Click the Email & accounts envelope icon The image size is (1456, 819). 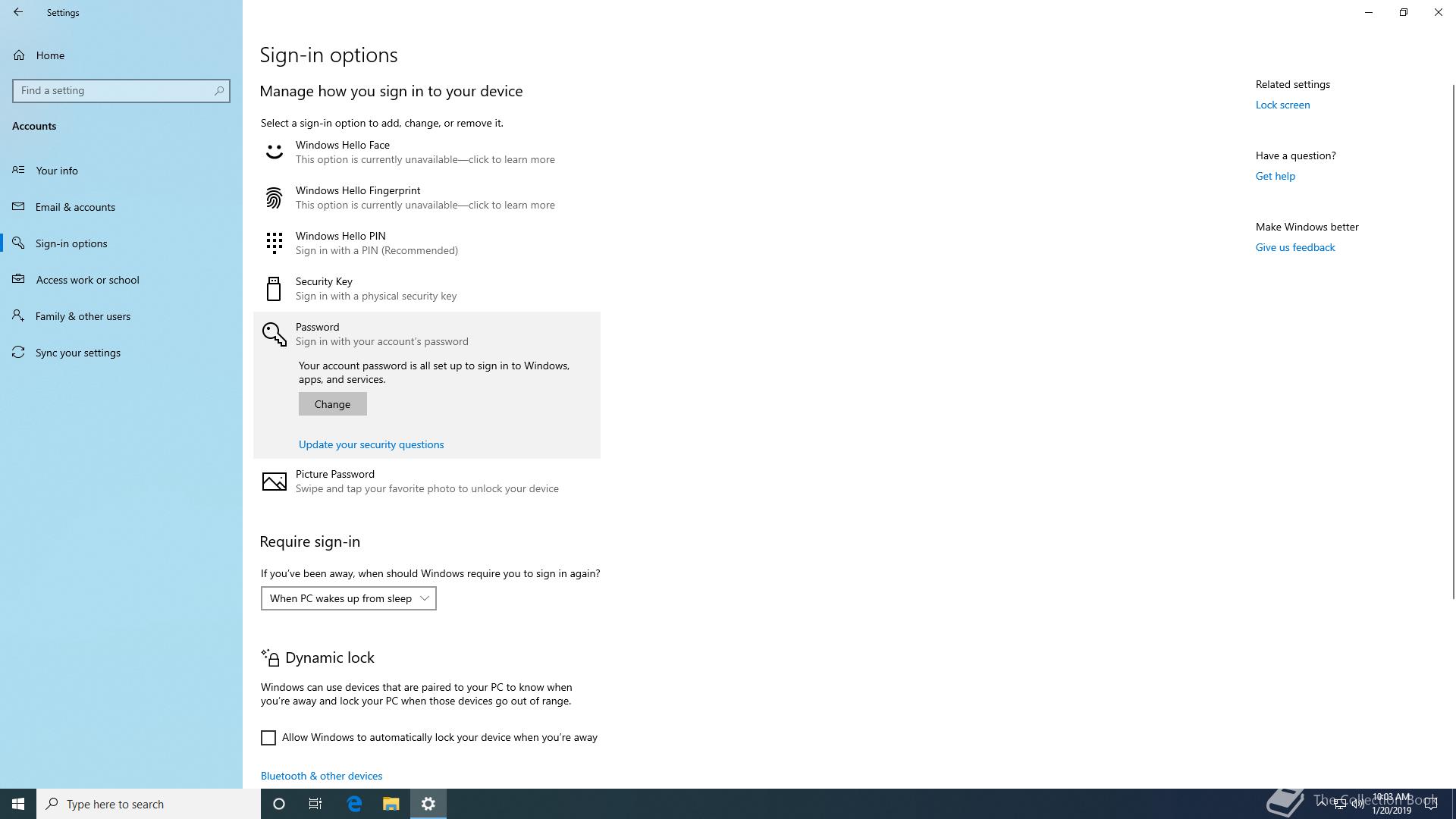(19, 206)
